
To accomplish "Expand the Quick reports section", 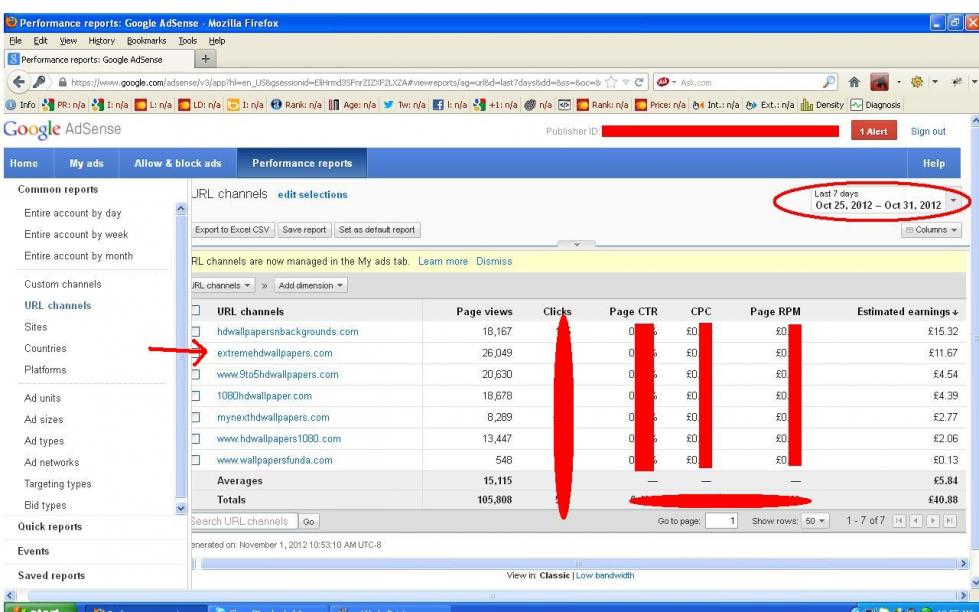I will pyautogui.click(x=50, y=526).
